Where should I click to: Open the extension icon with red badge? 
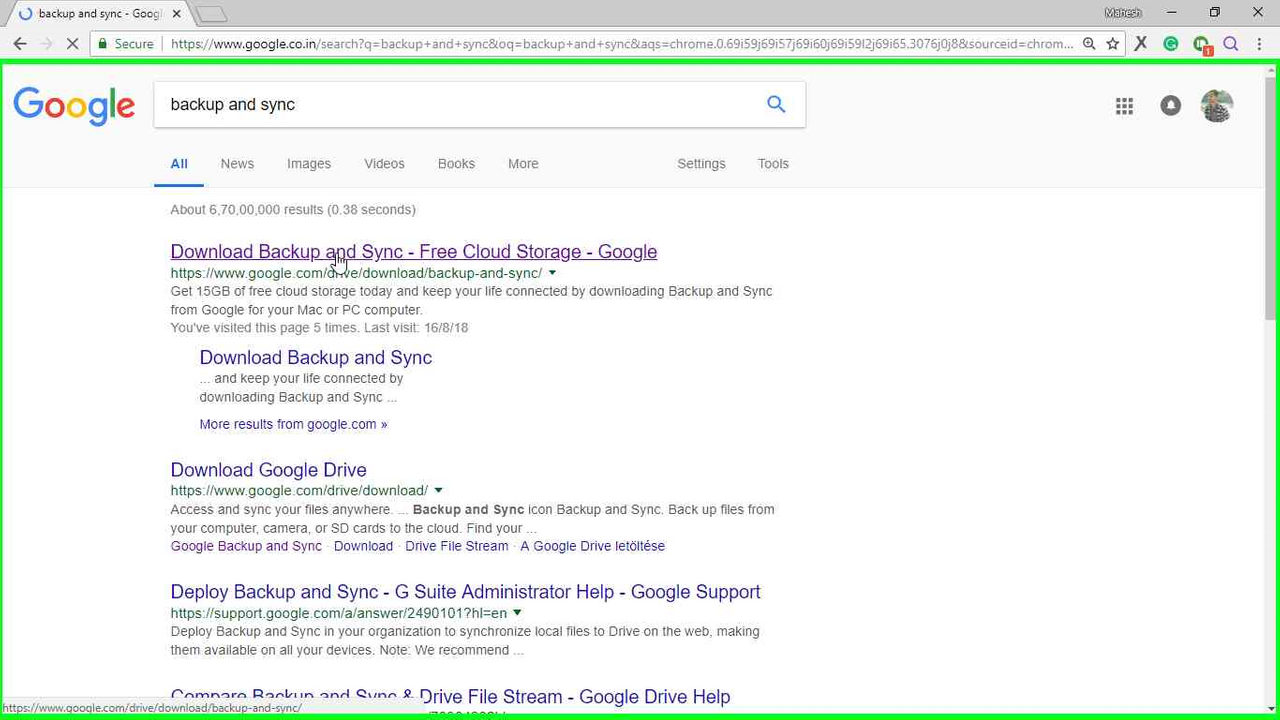(1202, 45)
